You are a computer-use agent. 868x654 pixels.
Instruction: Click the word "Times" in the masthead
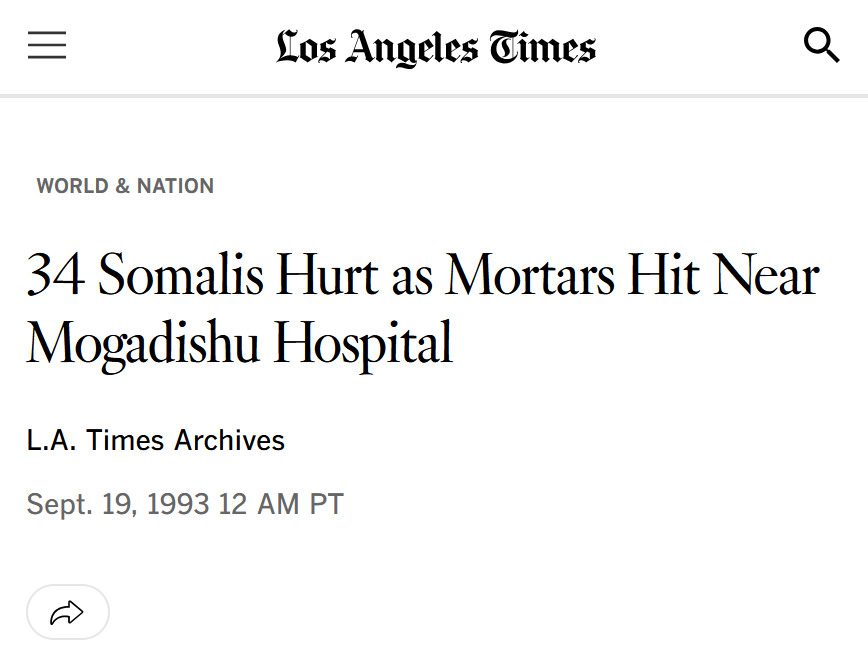coord(541,47)
